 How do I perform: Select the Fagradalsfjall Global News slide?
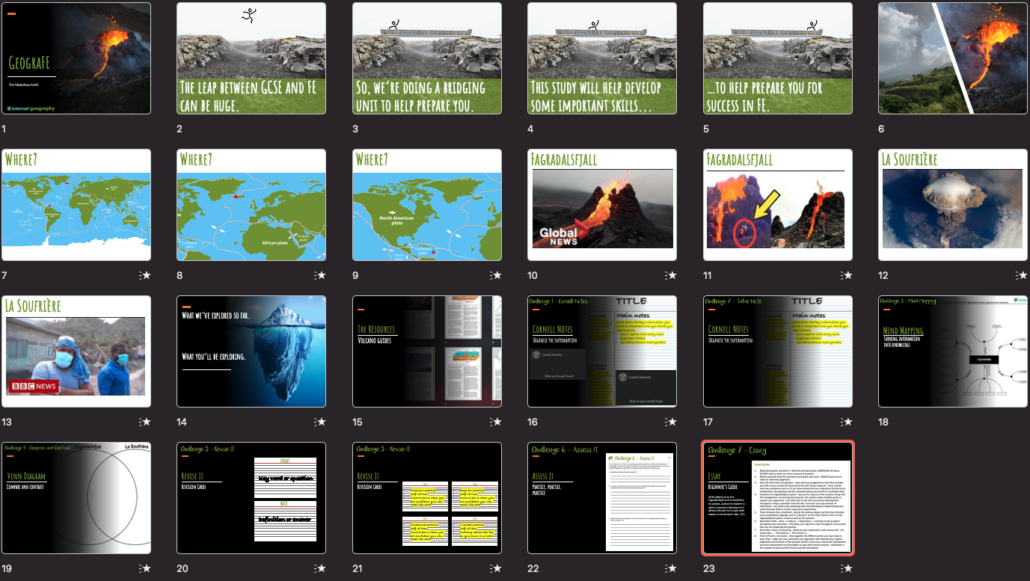(602, 205)
